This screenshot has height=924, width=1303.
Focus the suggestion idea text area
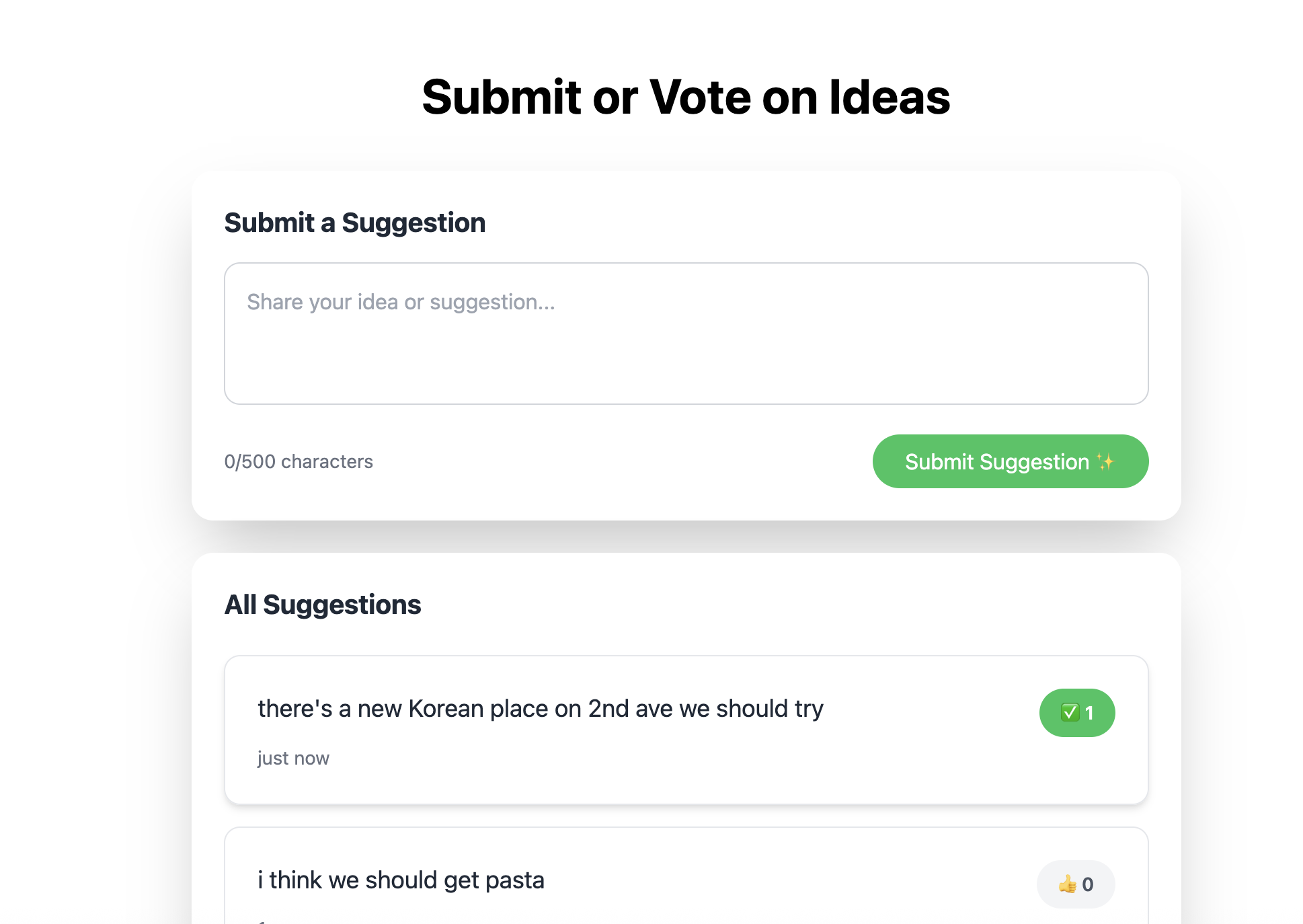686,334
